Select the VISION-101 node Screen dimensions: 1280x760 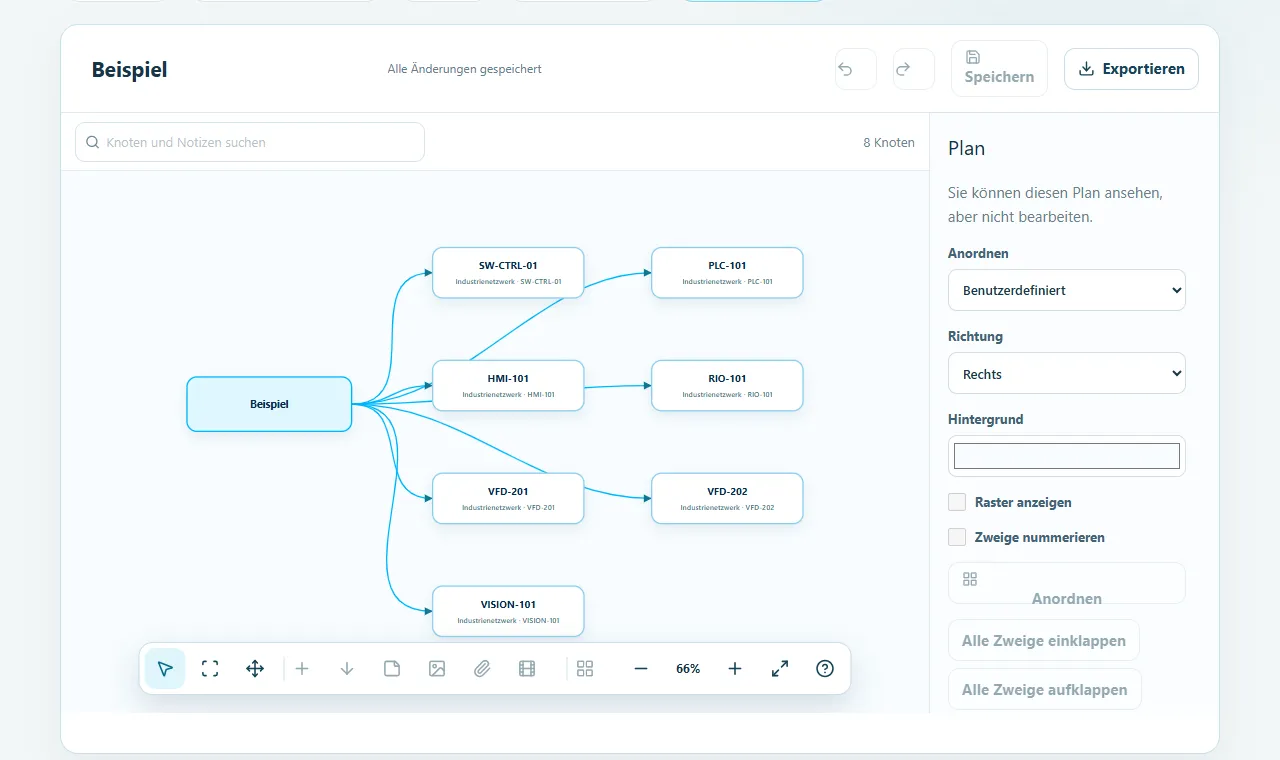(508, 611)
